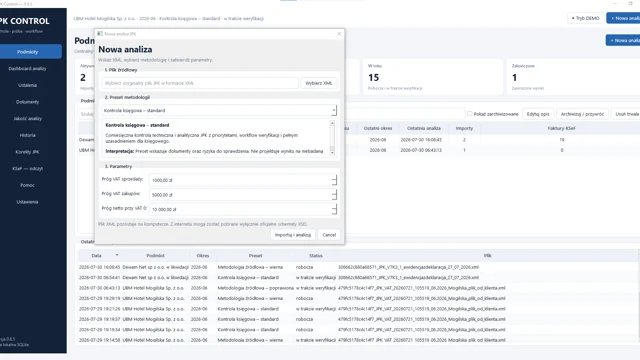Select the analysis row dated 2026-07-29 19:29:19
The image size is (640, 360).
click(x=358, y=298)
